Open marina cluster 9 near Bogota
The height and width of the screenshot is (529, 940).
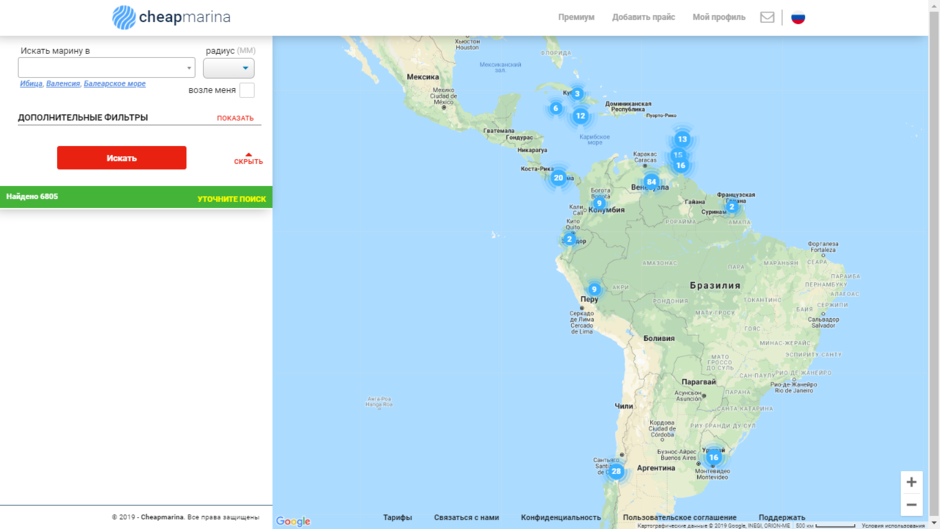point(598,203)
